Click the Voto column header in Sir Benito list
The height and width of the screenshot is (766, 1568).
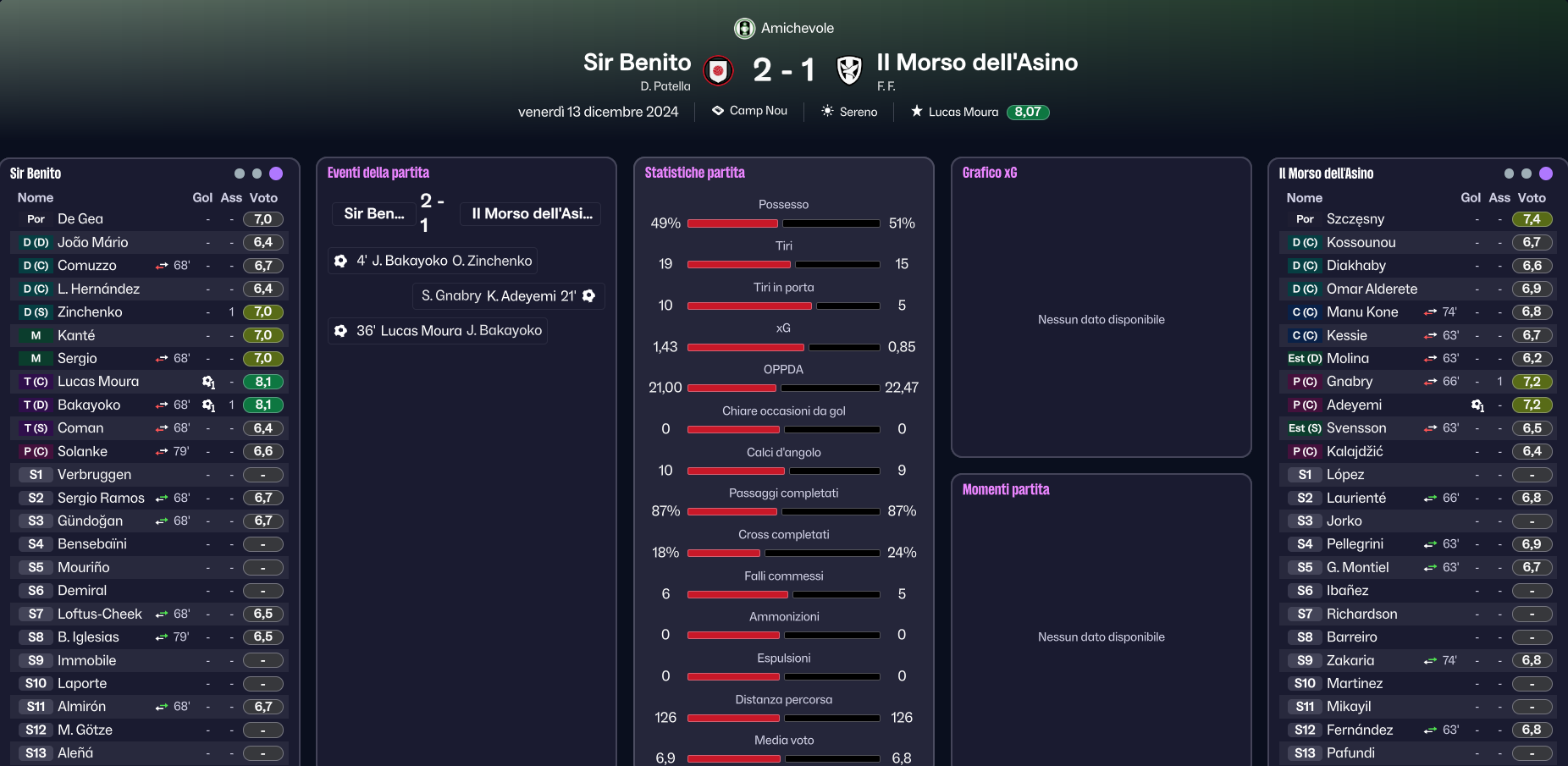click(263, 197)
